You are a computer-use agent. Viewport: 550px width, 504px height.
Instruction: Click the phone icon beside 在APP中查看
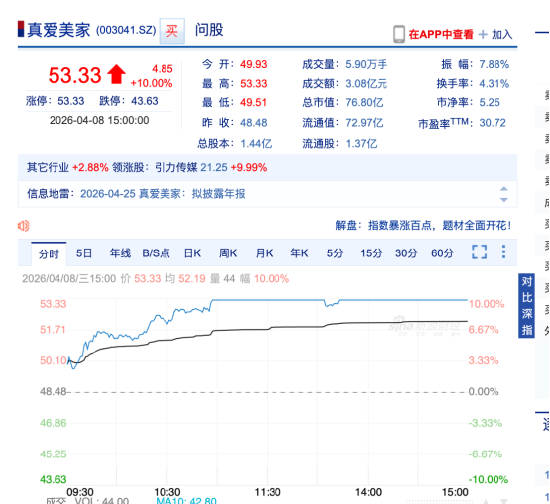tap(399, 34)
